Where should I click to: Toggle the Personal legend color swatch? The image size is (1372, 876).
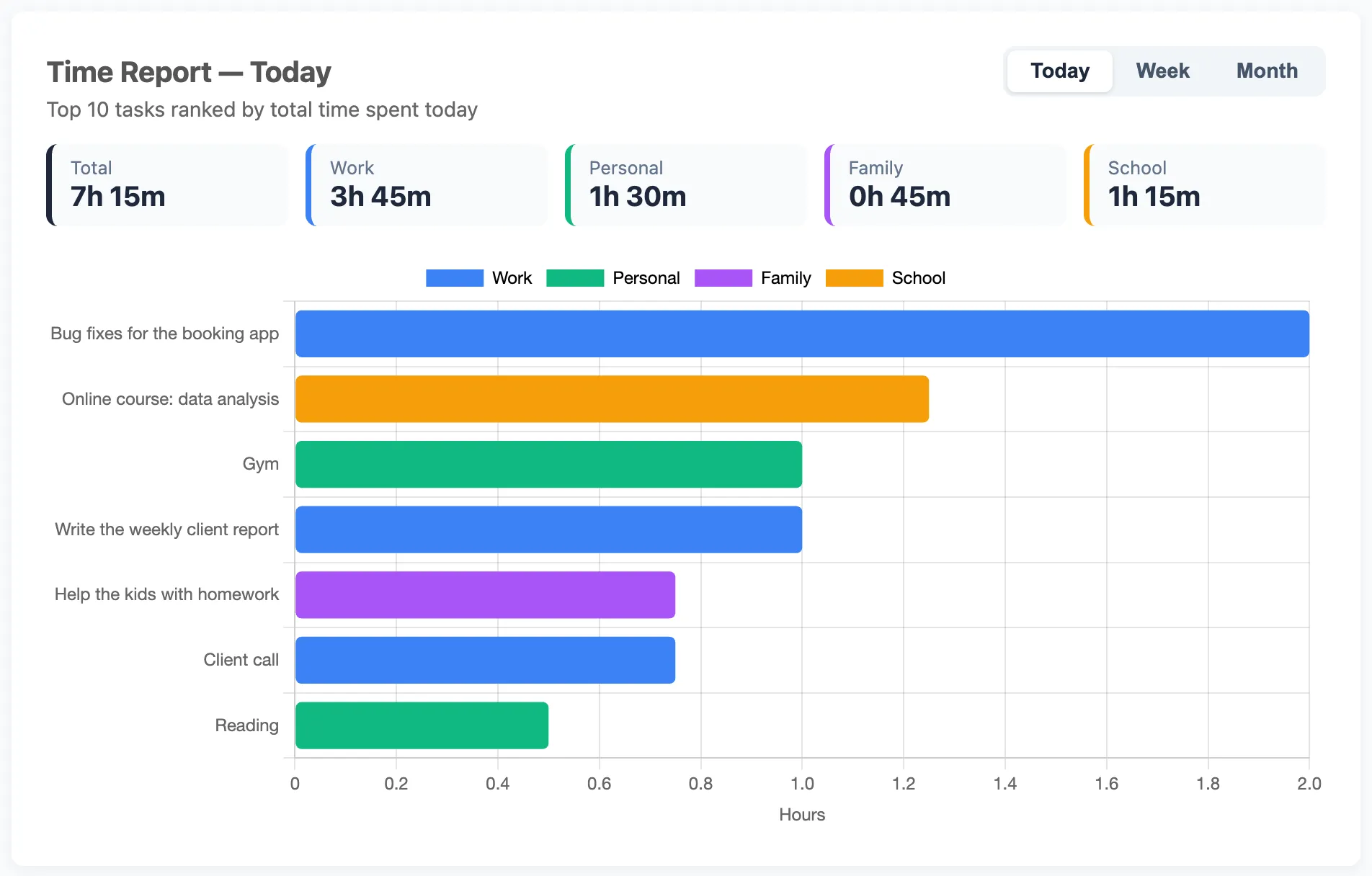point(575,278)
